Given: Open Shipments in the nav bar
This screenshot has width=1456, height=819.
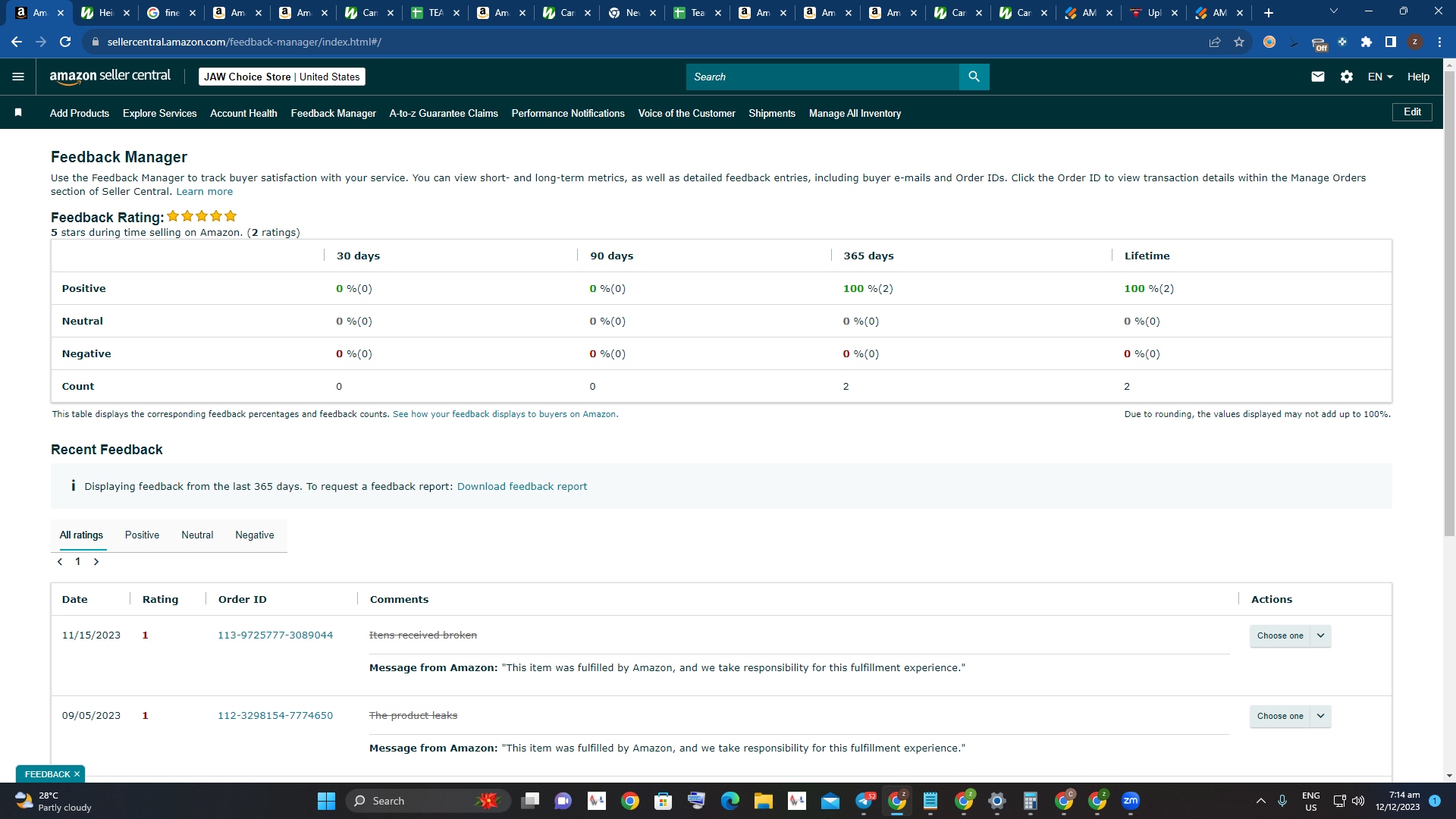Looking at the screenshot, I should tap(772, 113).
